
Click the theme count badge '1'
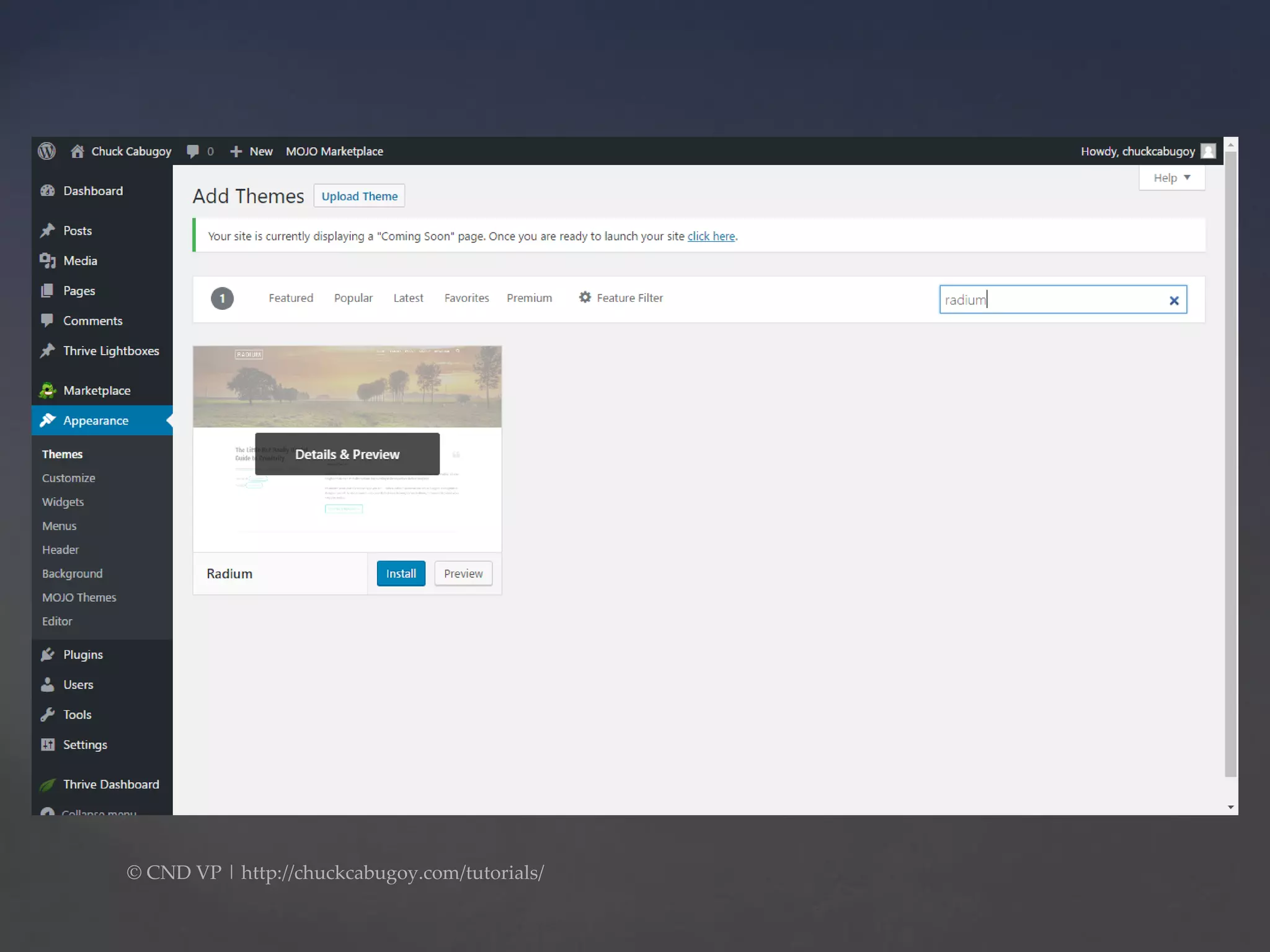coord(222,299)
